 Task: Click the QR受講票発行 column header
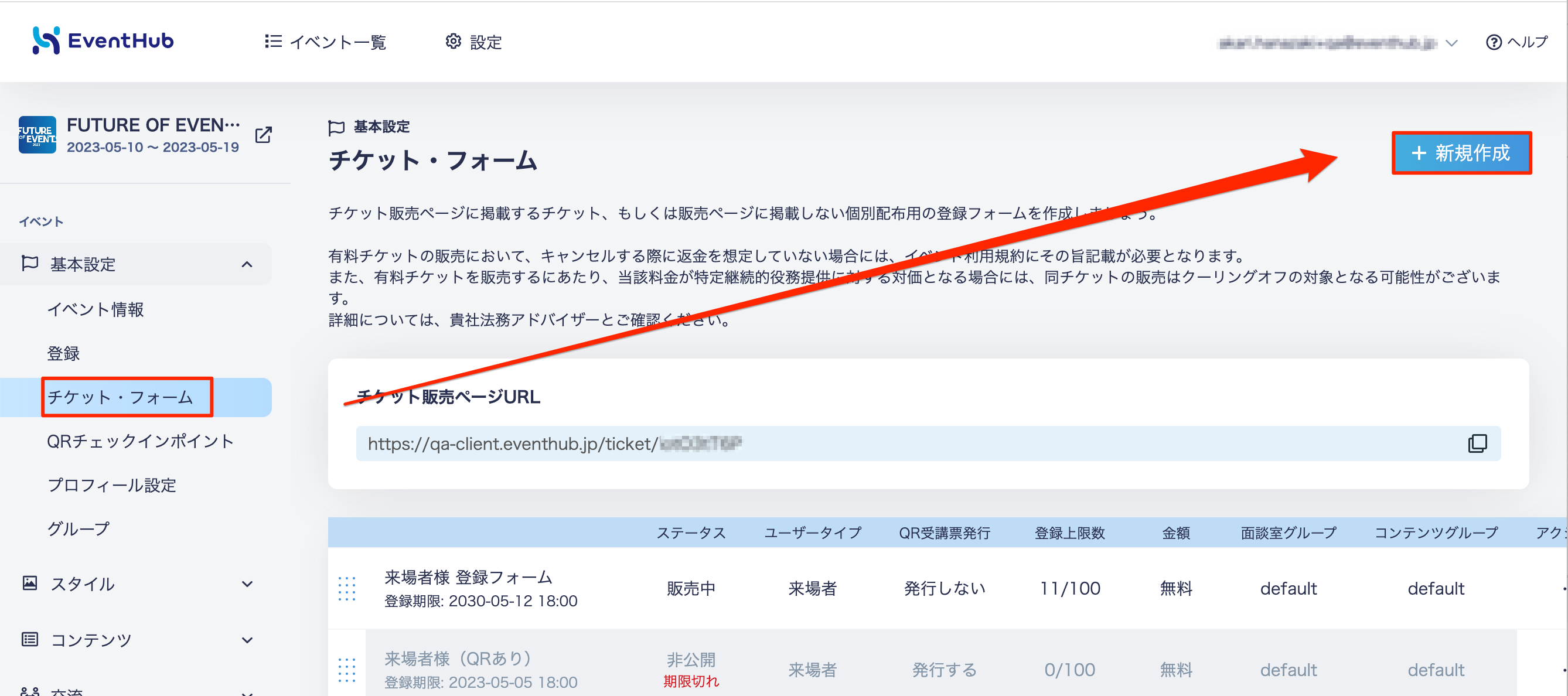click(944, 533)
